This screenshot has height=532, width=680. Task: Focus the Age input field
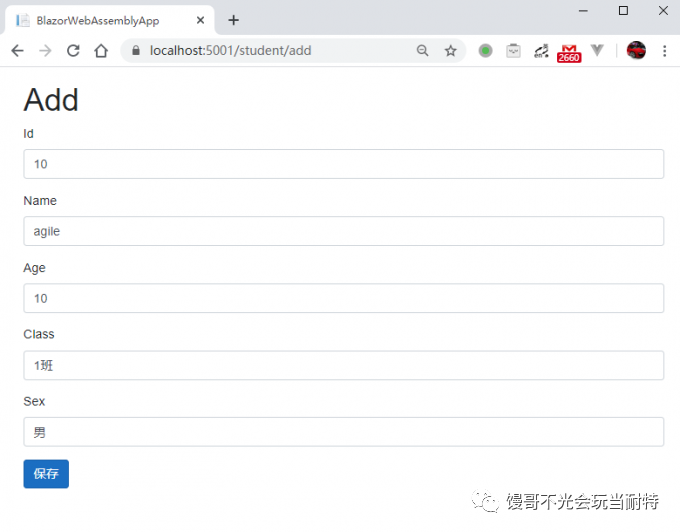(343, 298)
